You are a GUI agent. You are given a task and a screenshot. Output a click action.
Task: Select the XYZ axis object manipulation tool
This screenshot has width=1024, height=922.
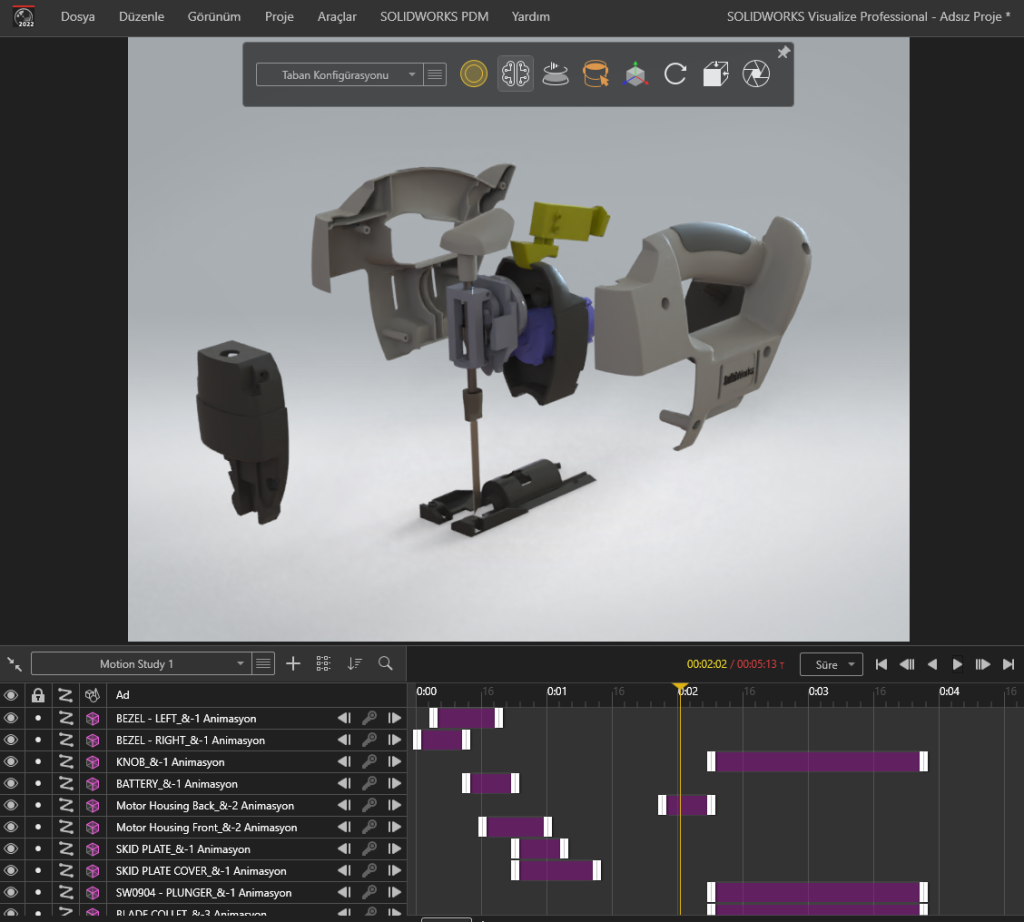click(x=635, y=74)
